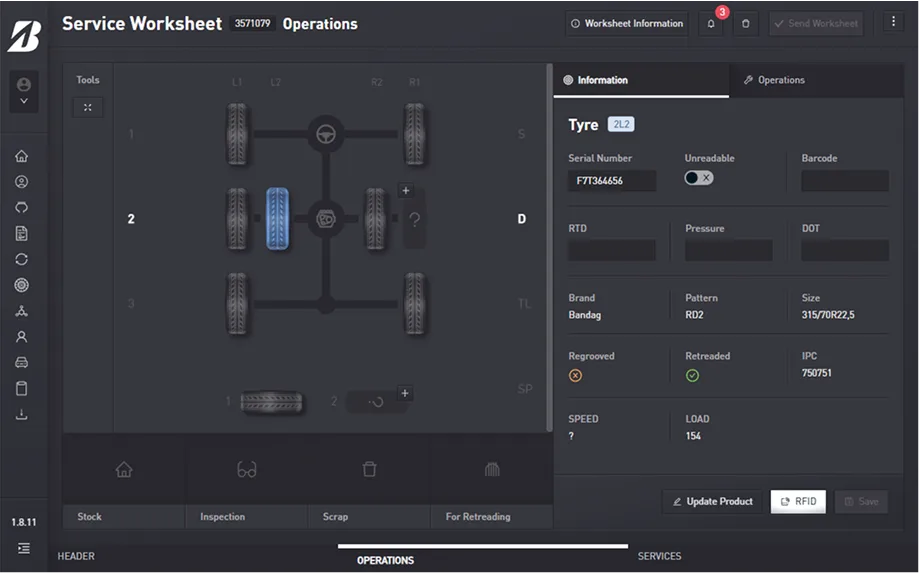Click the vertical scrollbar of the vehicle diagram

pos(549,248)
